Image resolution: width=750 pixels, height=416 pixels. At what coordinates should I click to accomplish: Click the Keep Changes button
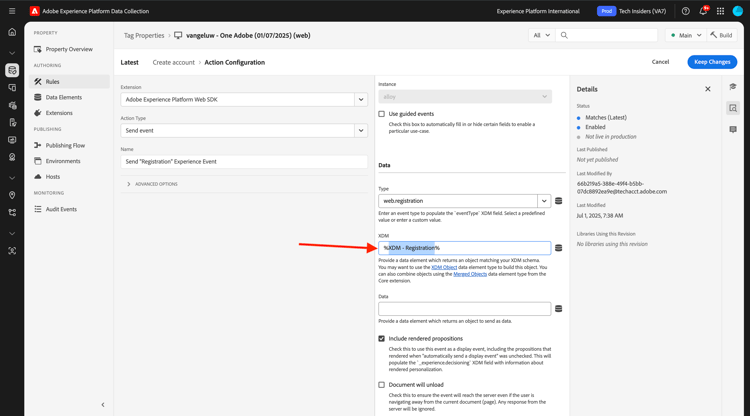click(712, 62)
